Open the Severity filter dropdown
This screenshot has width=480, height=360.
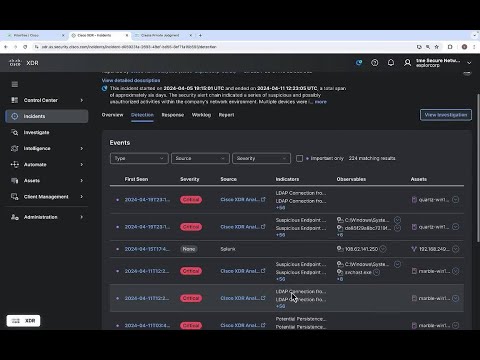(261, 158)
